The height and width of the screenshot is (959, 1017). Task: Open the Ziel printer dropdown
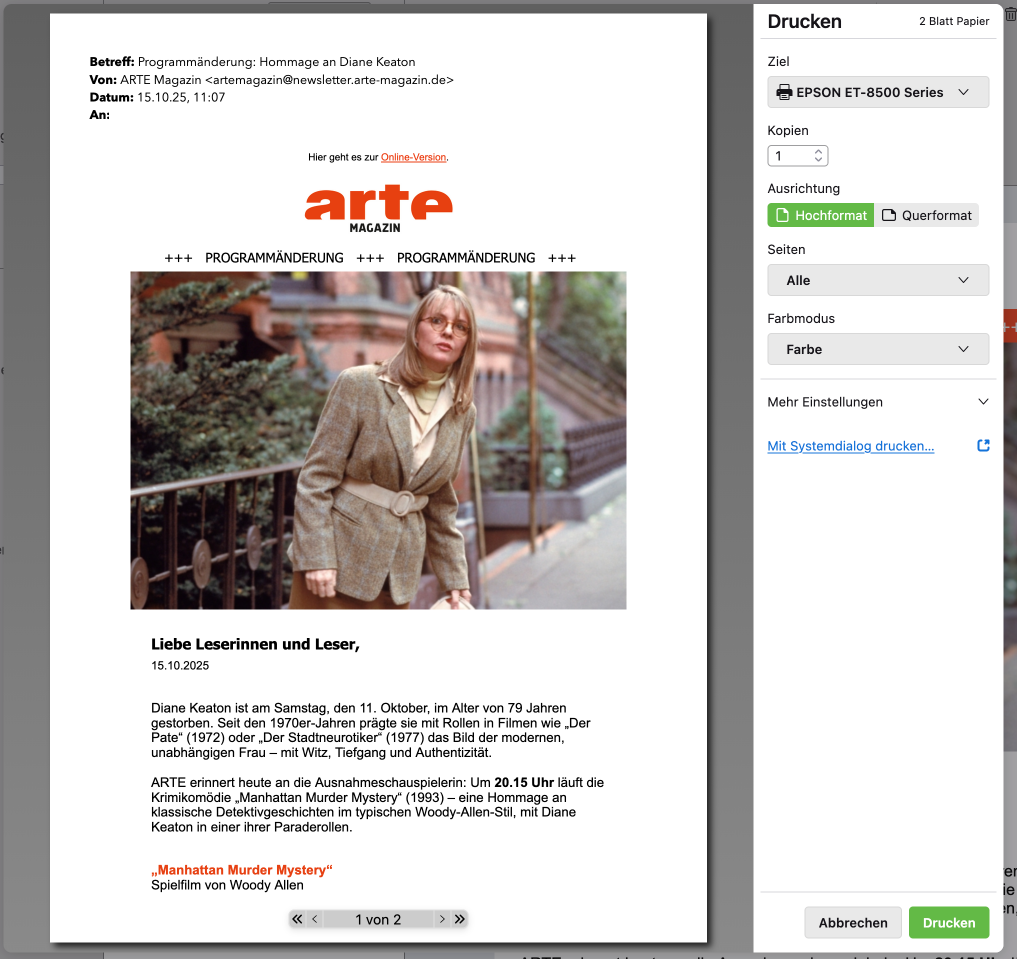click(x=877, y=92)
